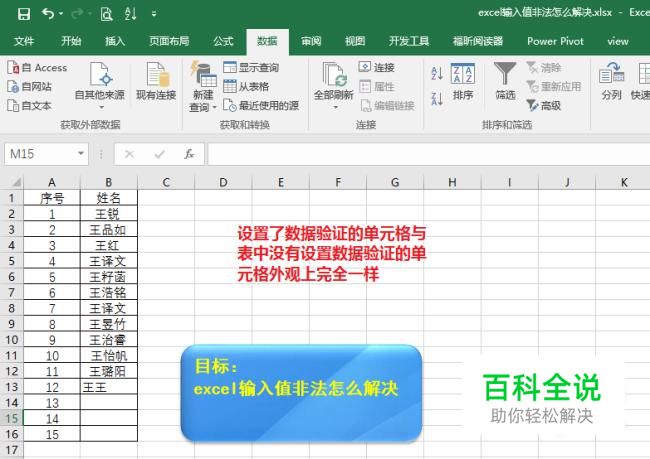Click the sort A-Z quick access icon

click(131, 14)
